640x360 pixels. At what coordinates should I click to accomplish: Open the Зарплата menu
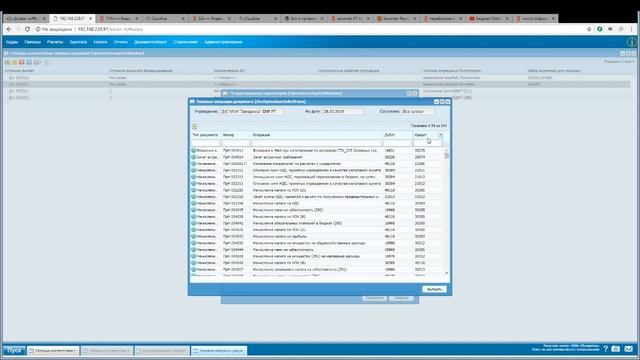(78, 42)
